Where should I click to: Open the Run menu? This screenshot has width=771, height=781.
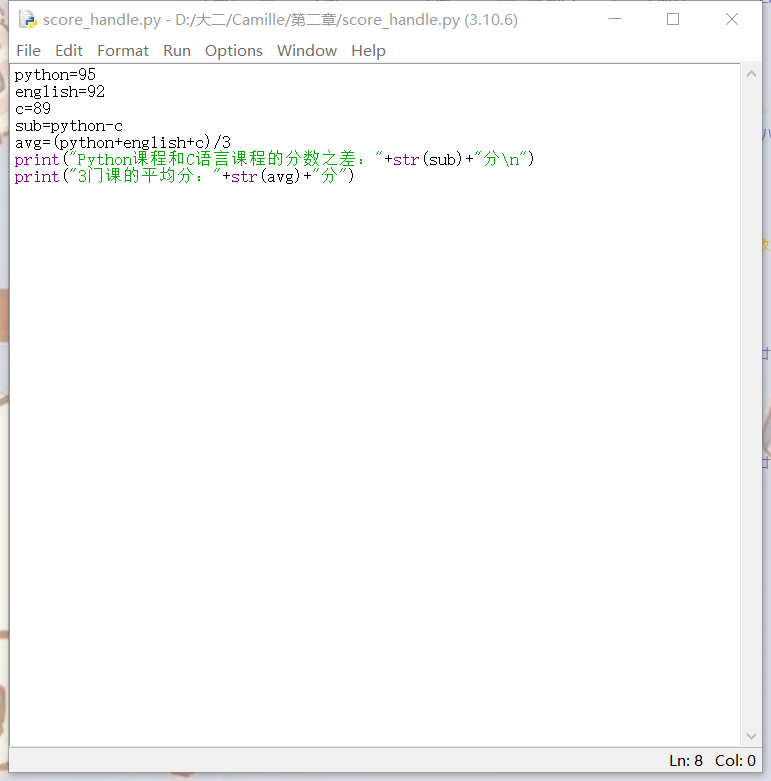pyautogui.click(x=177, y=51)
